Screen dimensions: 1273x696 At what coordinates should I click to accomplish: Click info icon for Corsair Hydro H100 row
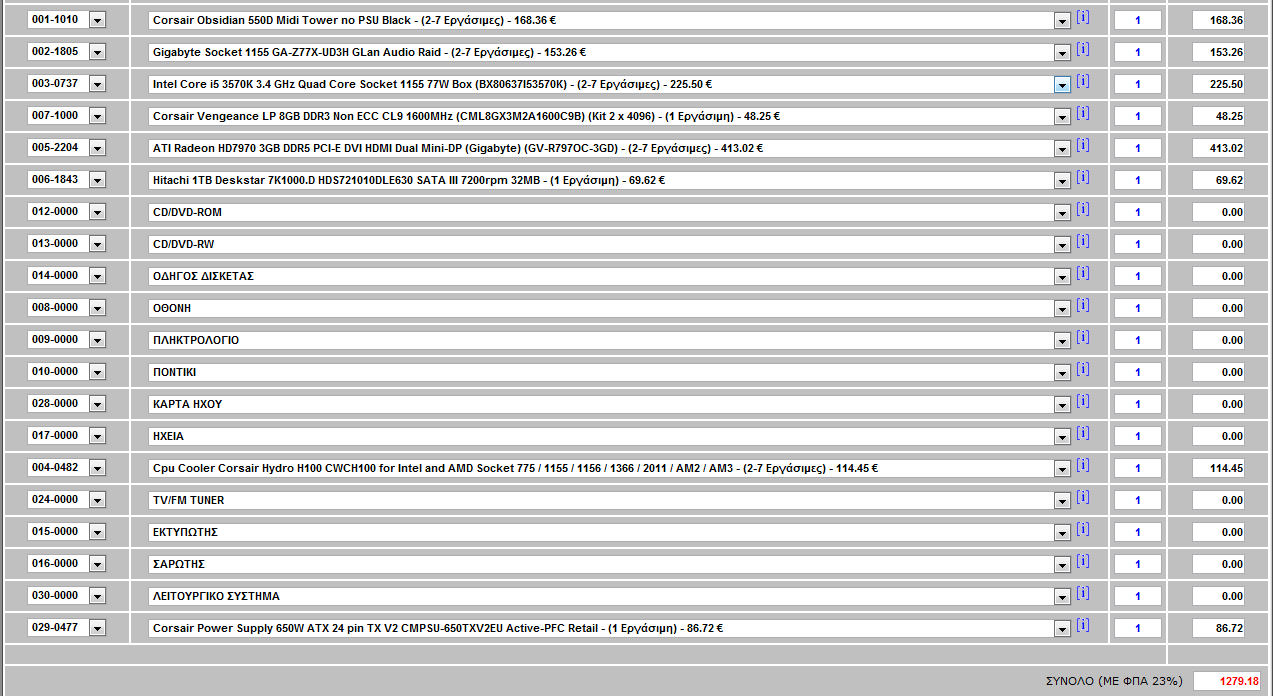click(1083, 465)
